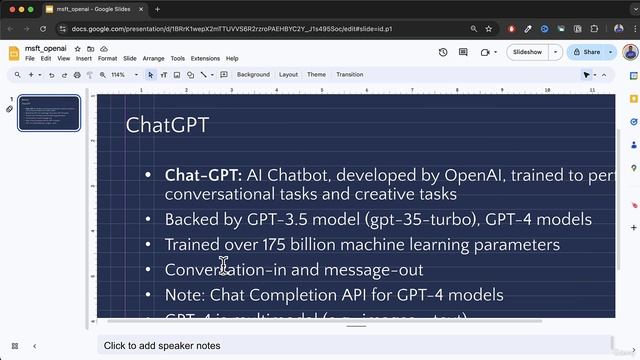Open the Extensions menu

click(x=205, y=58)
